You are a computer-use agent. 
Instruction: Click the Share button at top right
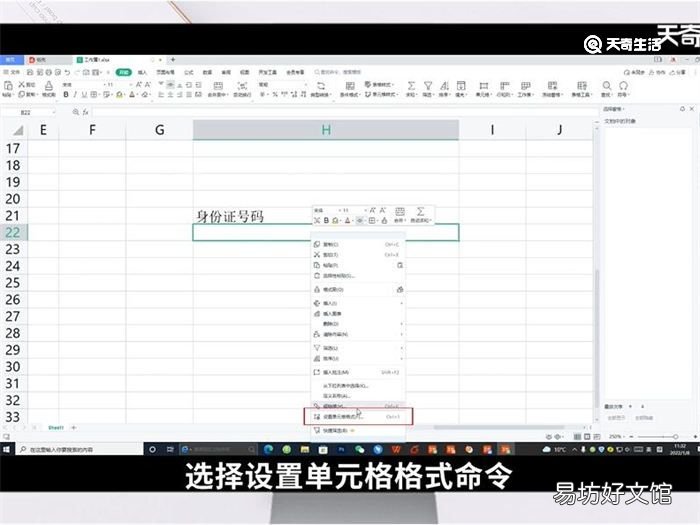(x=677, y=72)
